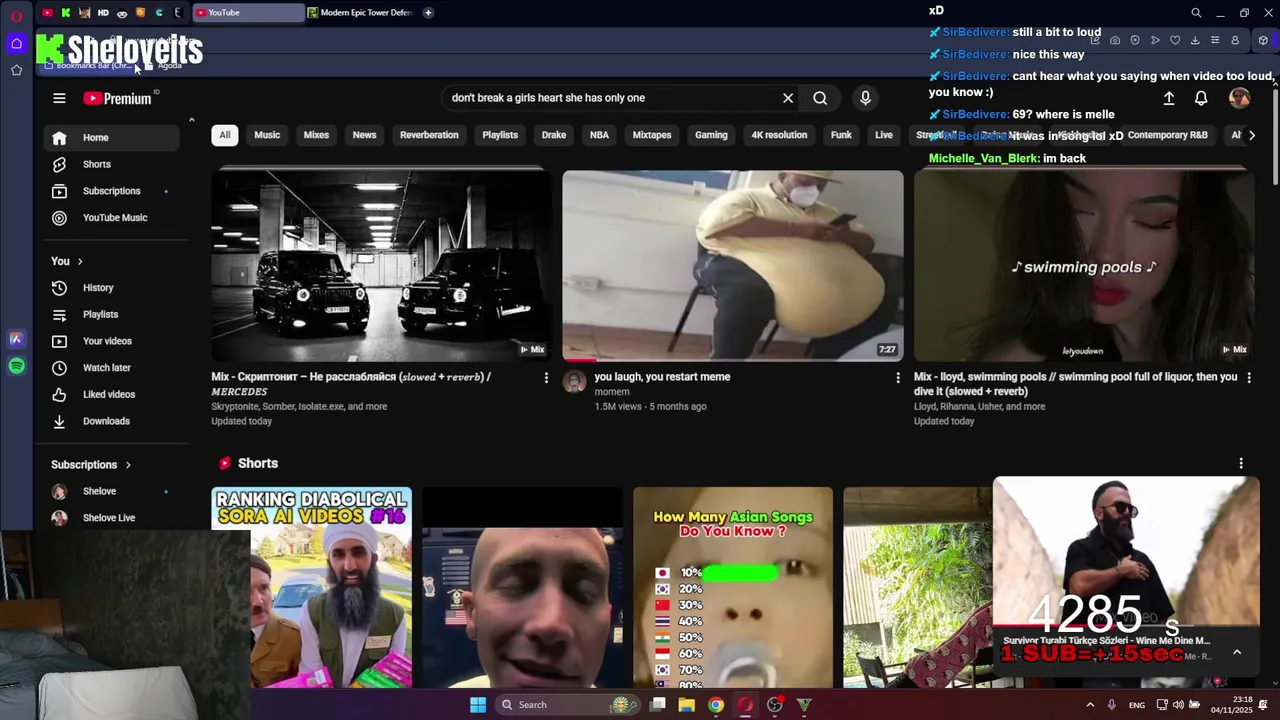
Task: Expand the Subscriptions section heading
Action: (91, 465)
